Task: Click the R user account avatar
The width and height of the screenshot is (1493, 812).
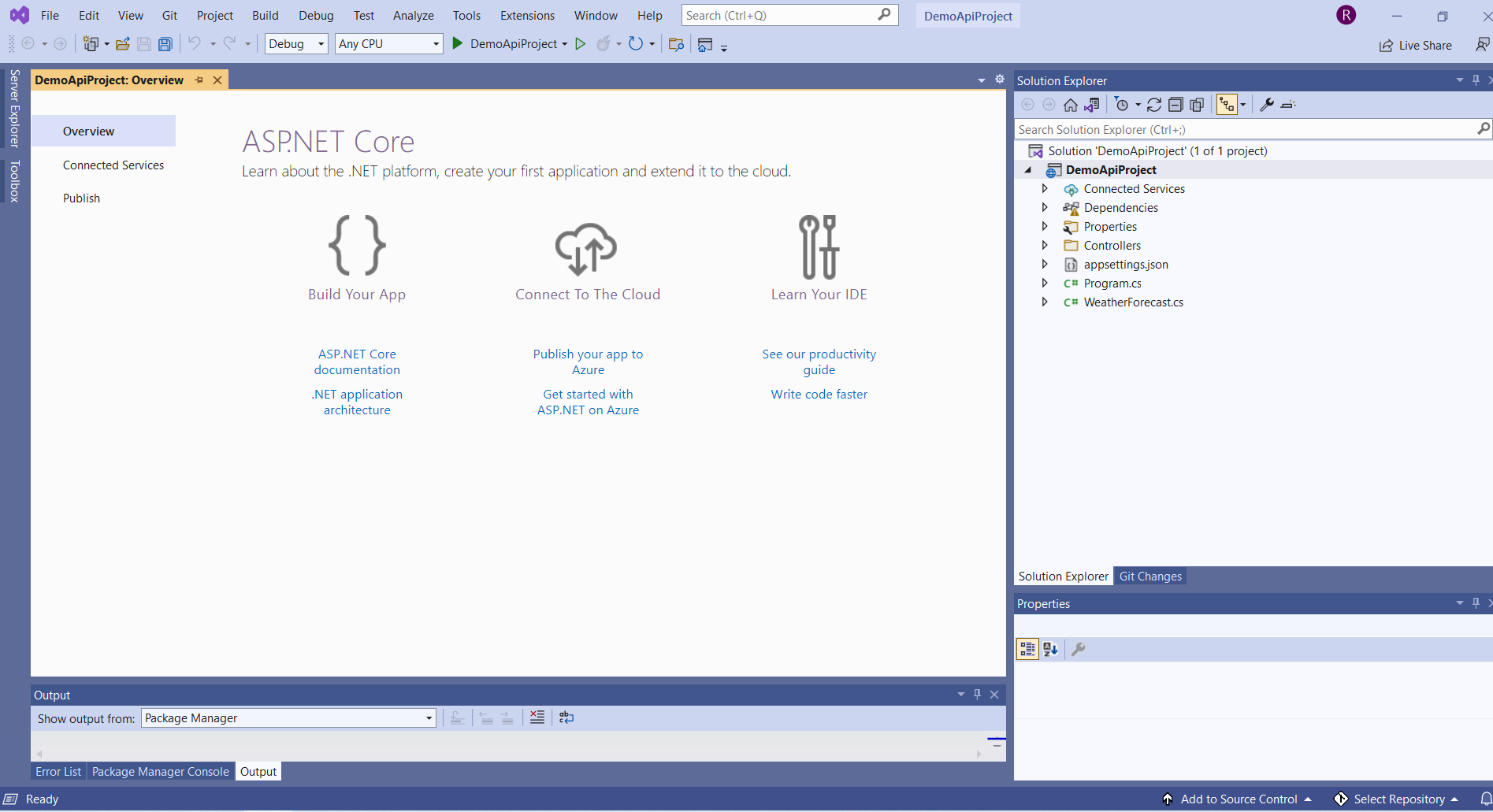Action: (1346, 15)
